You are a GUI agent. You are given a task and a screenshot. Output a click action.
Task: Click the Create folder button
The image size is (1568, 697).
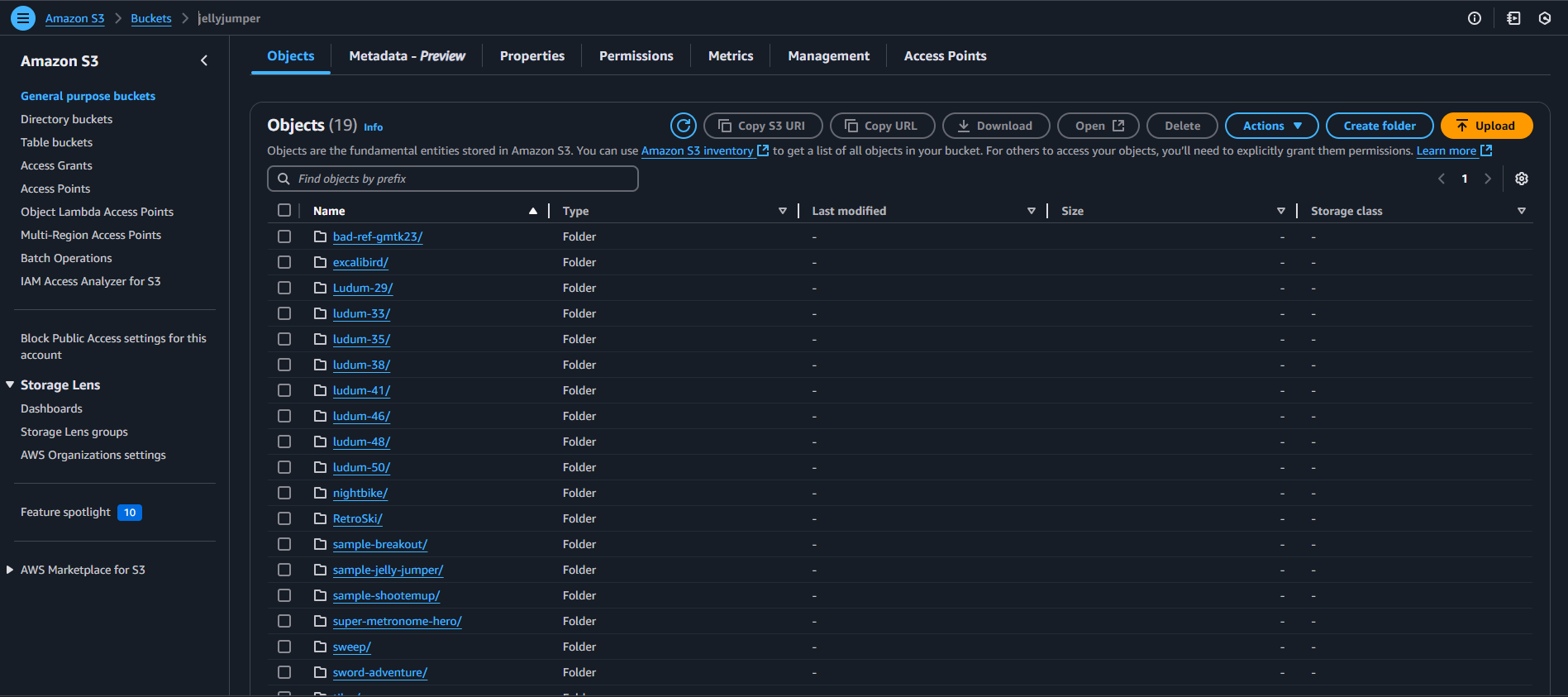pos(1380,126)
